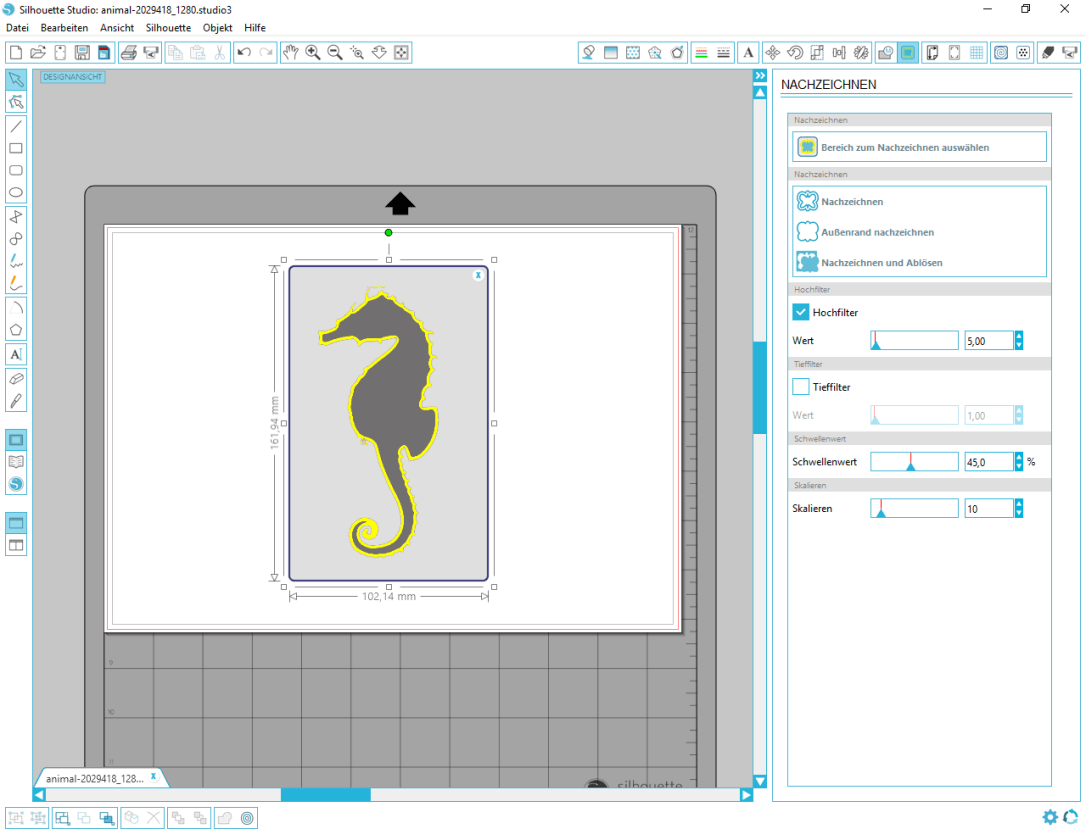The height and width of the screenshot is (829, 1086).
Task: Enable the Tieffilter checkbox
Action: 800,387
